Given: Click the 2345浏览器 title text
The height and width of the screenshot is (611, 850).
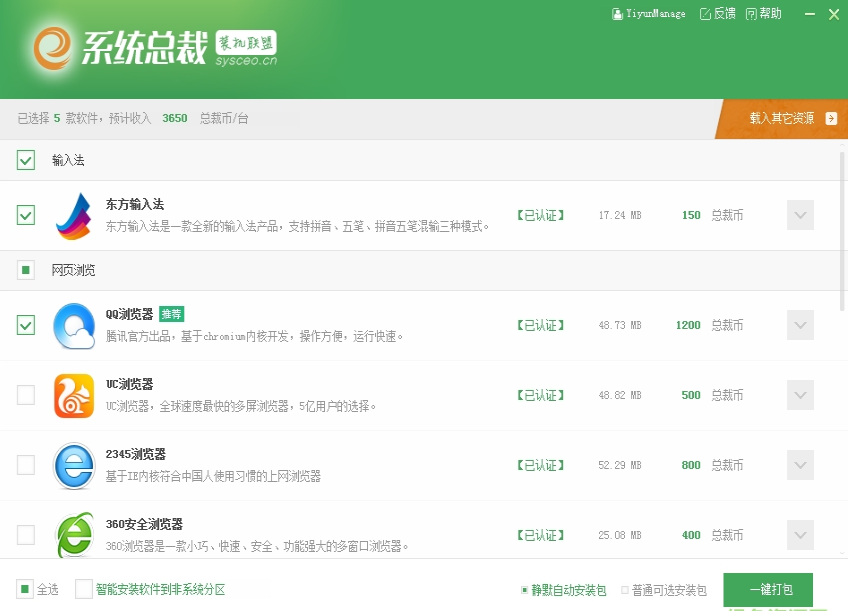Looking at the screenshot, I should (136, 454).
